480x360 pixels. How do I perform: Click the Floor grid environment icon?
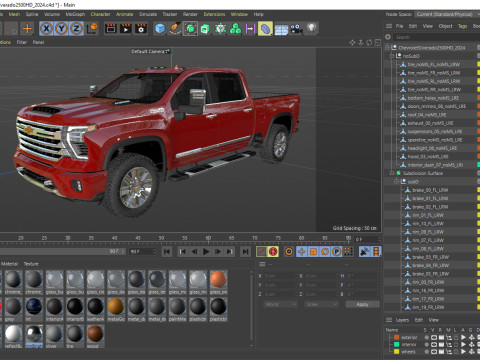pos(281,29)
